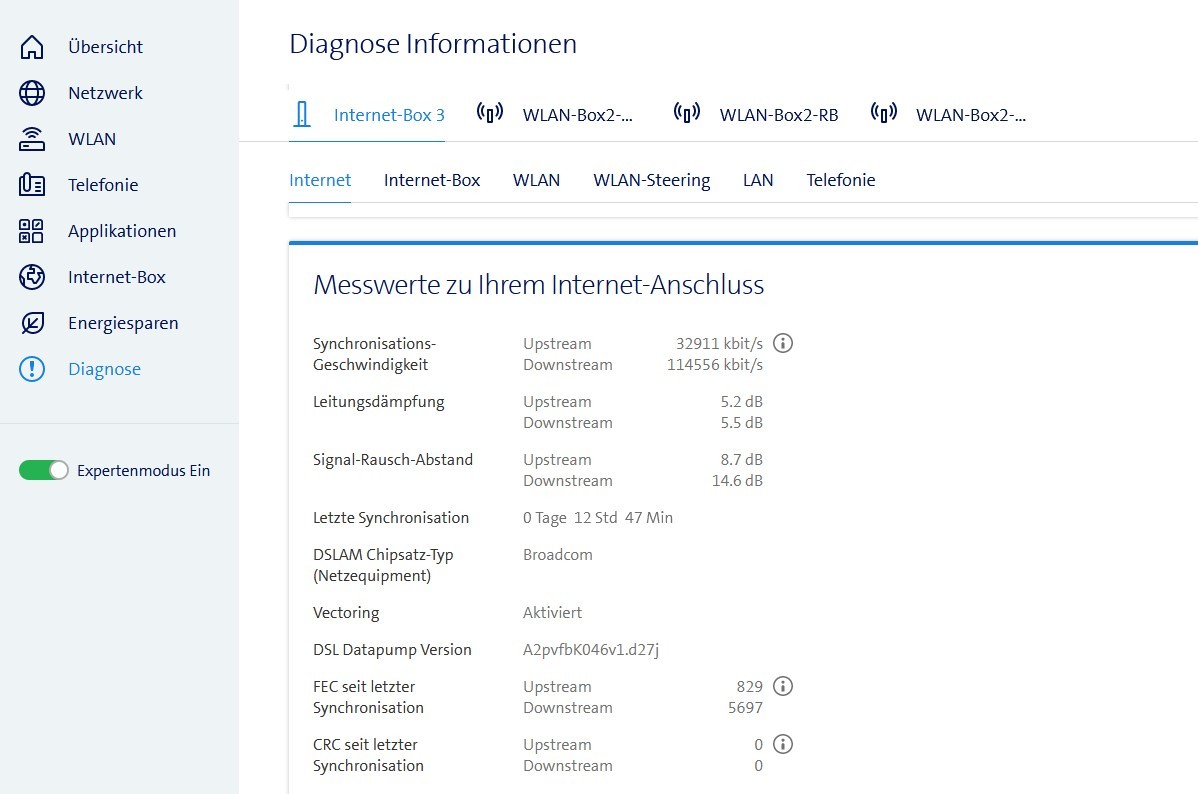Open Diagnose in the sidebar
This screenshot has width=1198, height=794.
(104, 369)
